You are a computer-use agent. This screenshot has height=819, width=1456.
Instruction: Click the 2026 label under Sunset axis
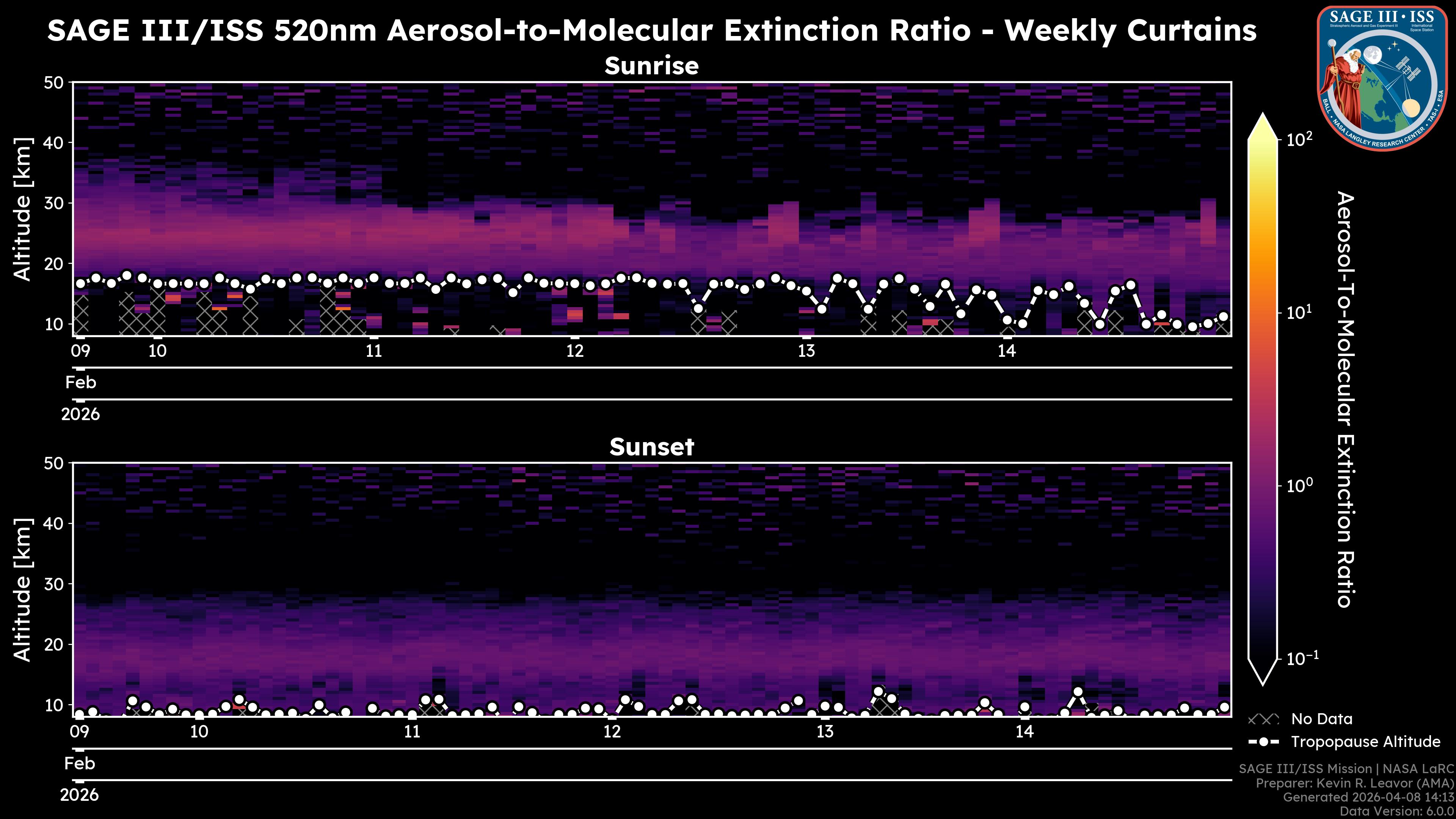(x=79, y=795)
